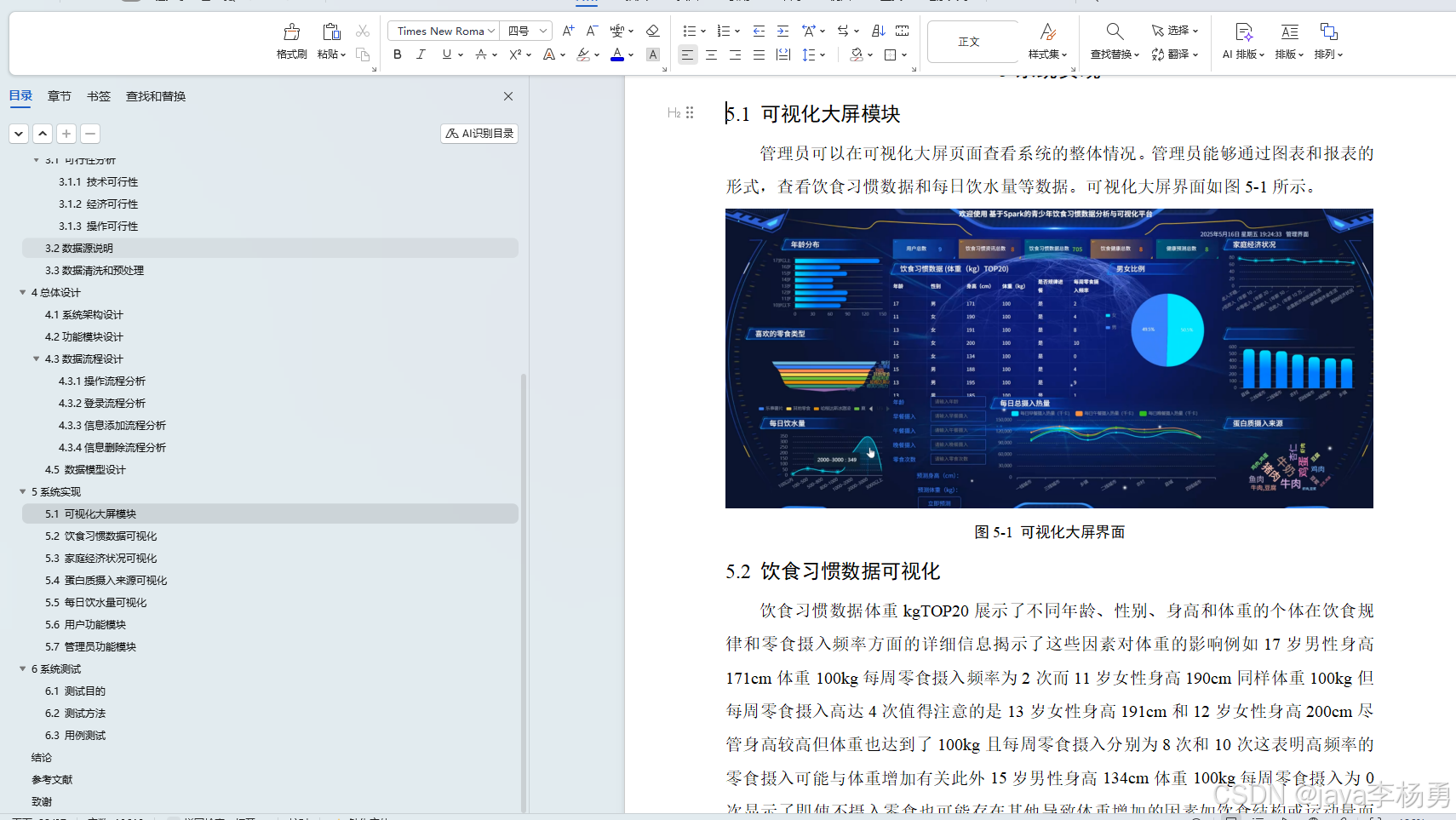Switch to the 查找和替换 tab
This screenshot has width=1456, height=820.
pyautogui.click(x=156, y=96)
